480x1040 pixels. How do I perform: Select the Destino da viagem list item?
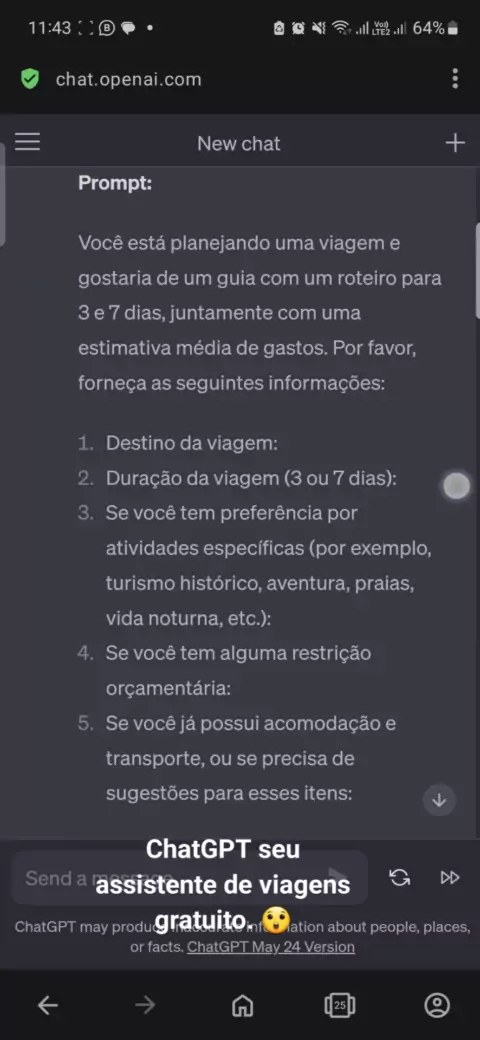[x=192, y=443]
